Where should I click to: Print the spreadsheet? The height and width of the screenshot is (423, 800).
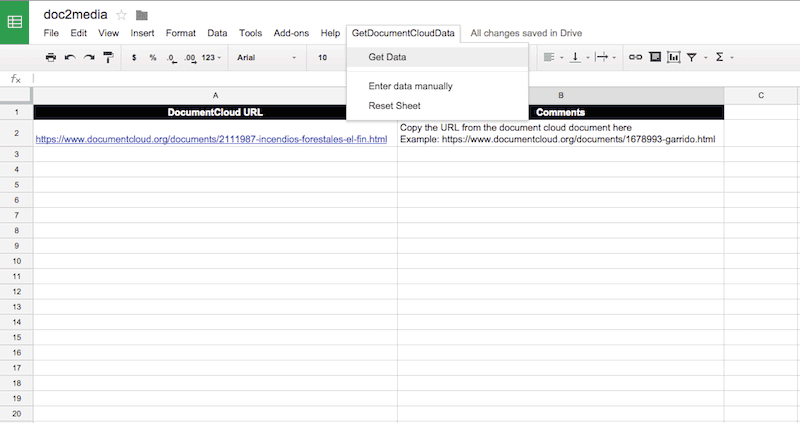tap(51, 57)
